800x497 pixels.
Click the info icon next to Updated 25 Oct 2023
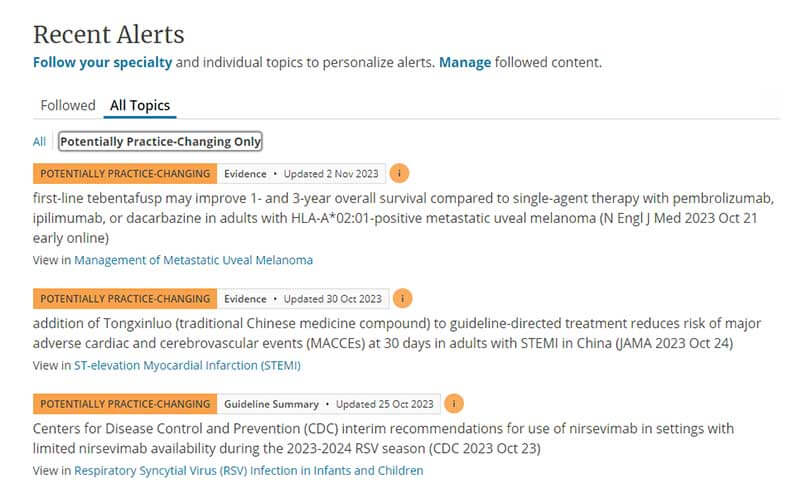pos(454,404)
